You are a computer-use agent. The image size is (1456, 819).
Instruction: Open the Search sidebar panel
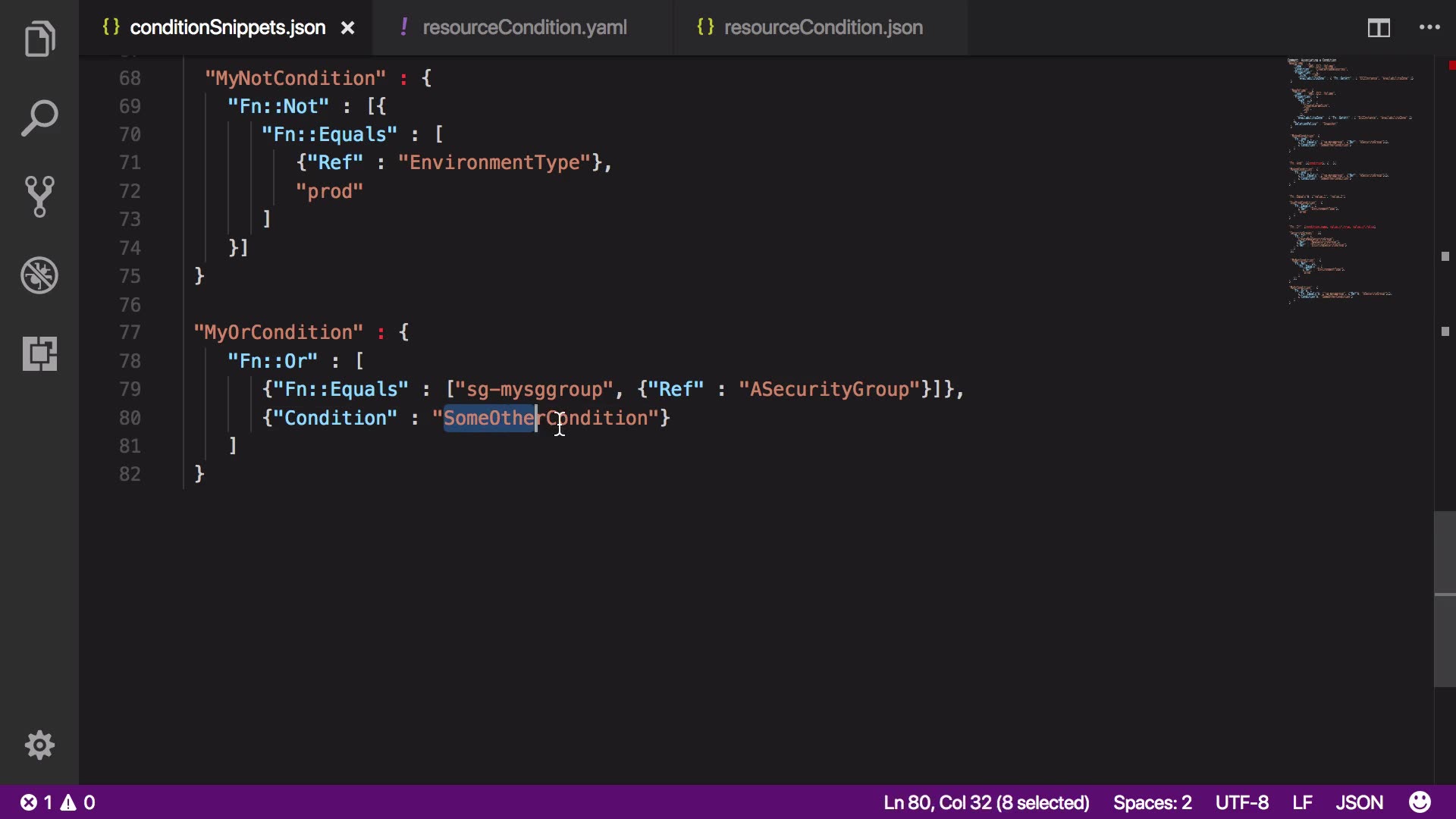pyautogui.click(x=39, y=118)
